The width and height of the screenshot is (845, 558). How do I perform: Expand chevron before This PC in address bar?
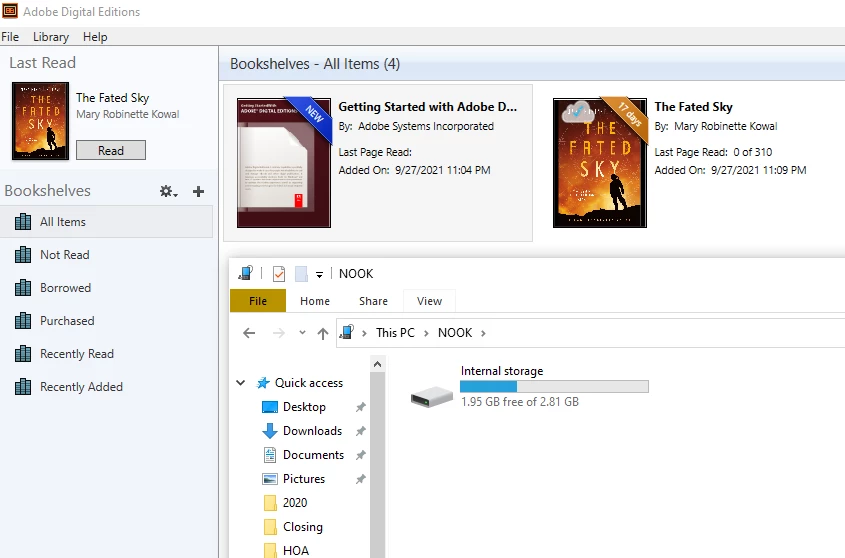[365, 333]
